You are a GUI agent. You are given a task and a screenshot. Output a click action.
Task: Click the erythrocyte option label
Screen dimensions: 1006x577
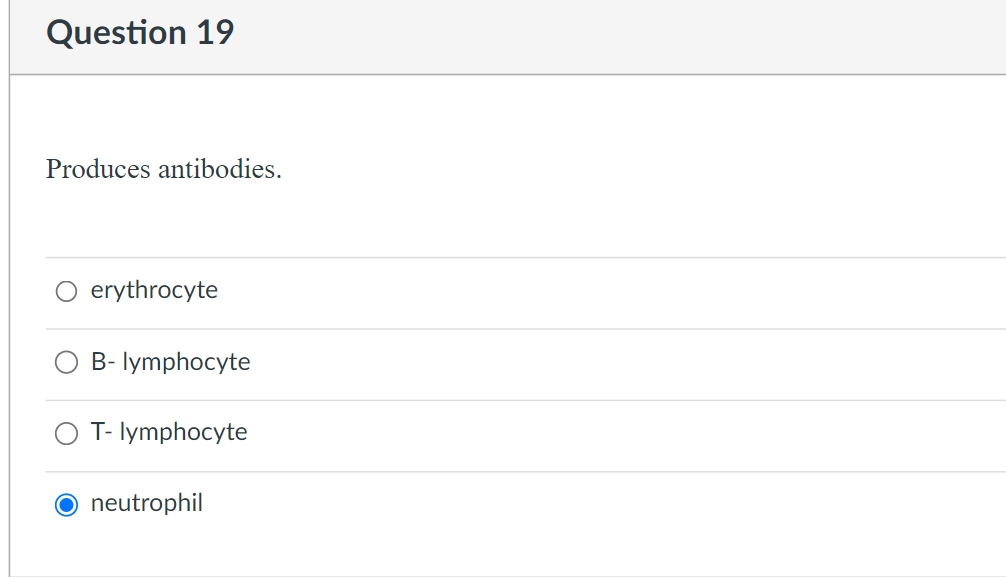(x=153, y=290)
